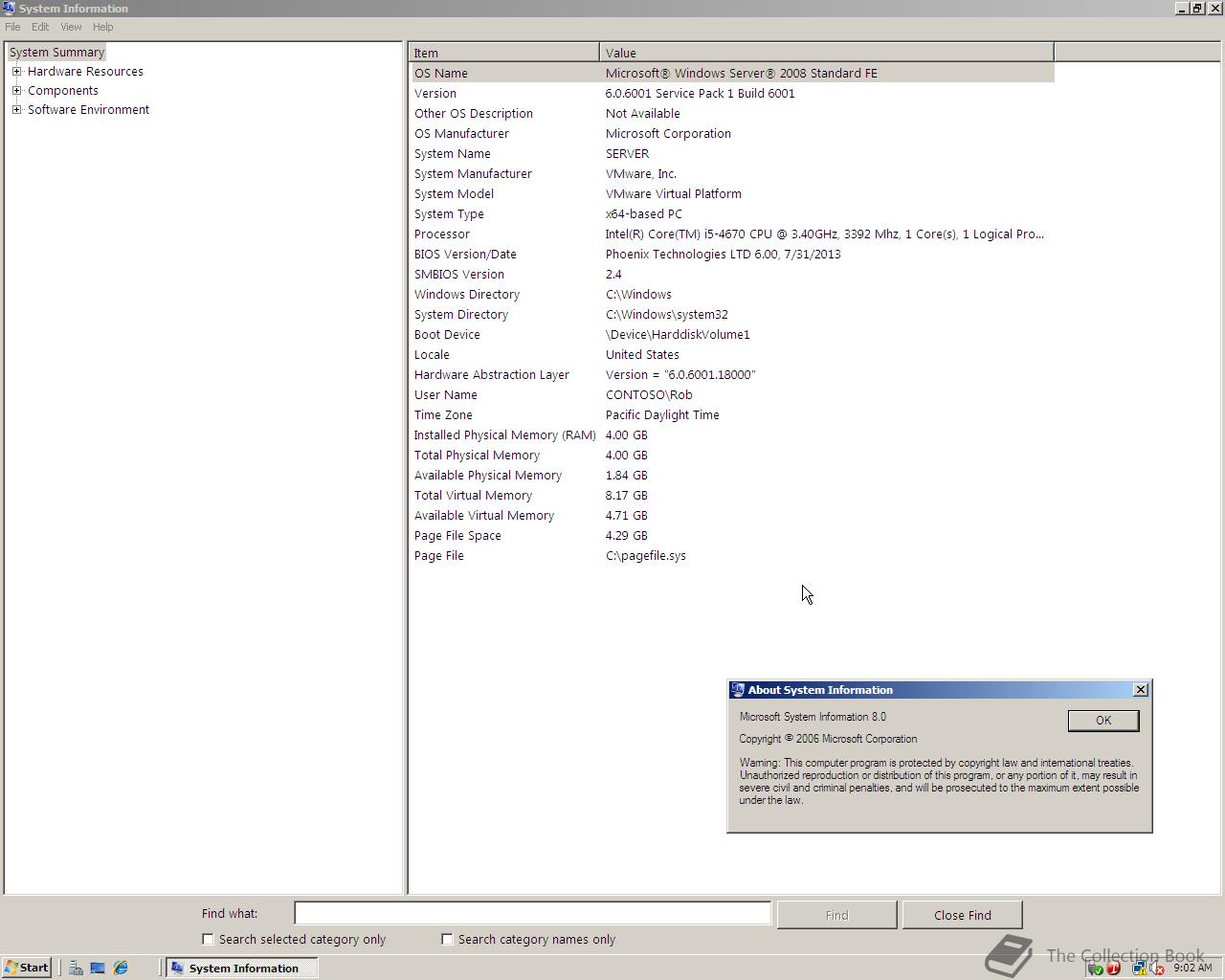Click the Show Desktop quick launch icon
1225x980 pixels.
[x=98, y=968]
